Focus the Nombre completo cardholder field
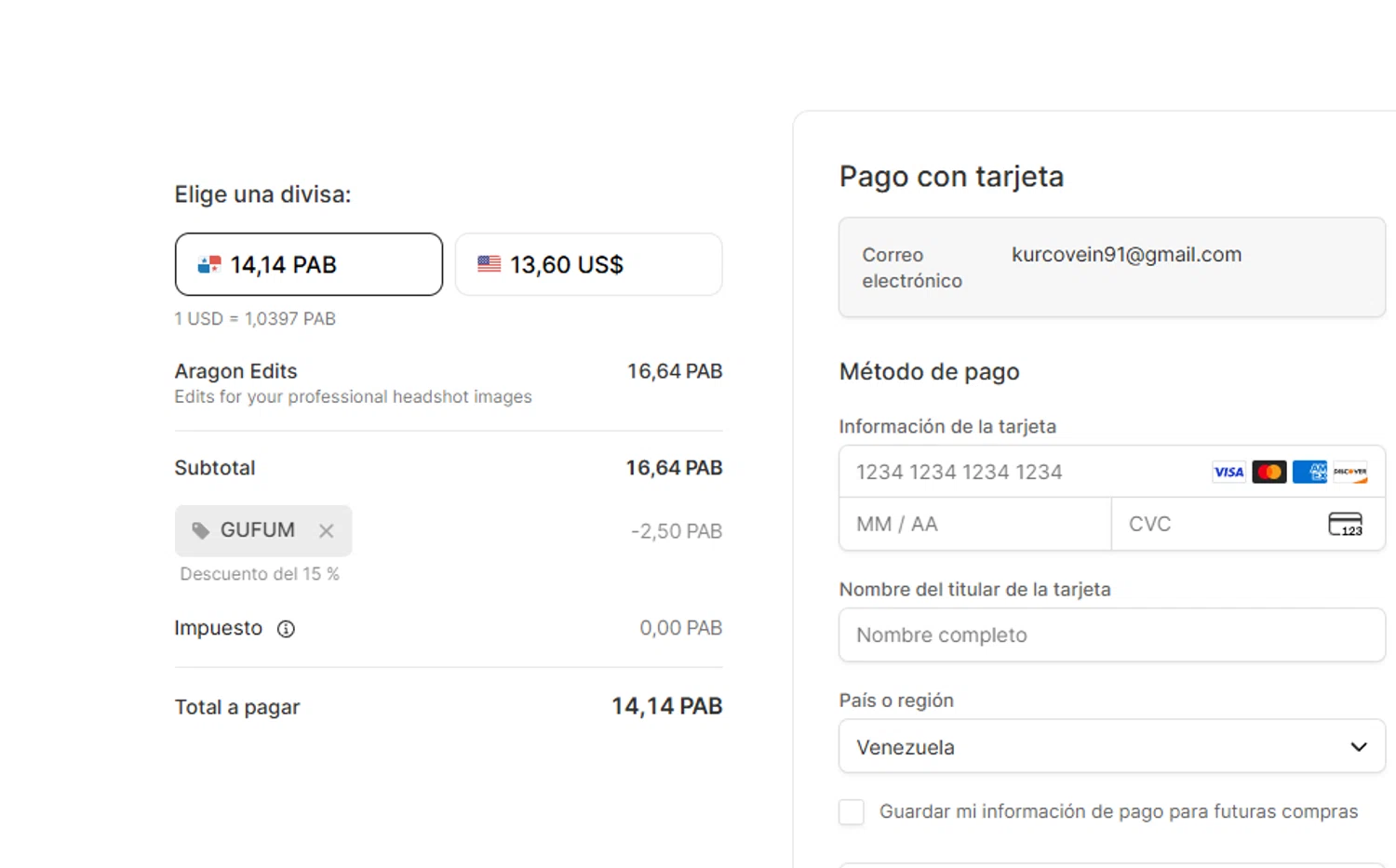This screenshot has height=868, width=1396. coord(1112,634)
